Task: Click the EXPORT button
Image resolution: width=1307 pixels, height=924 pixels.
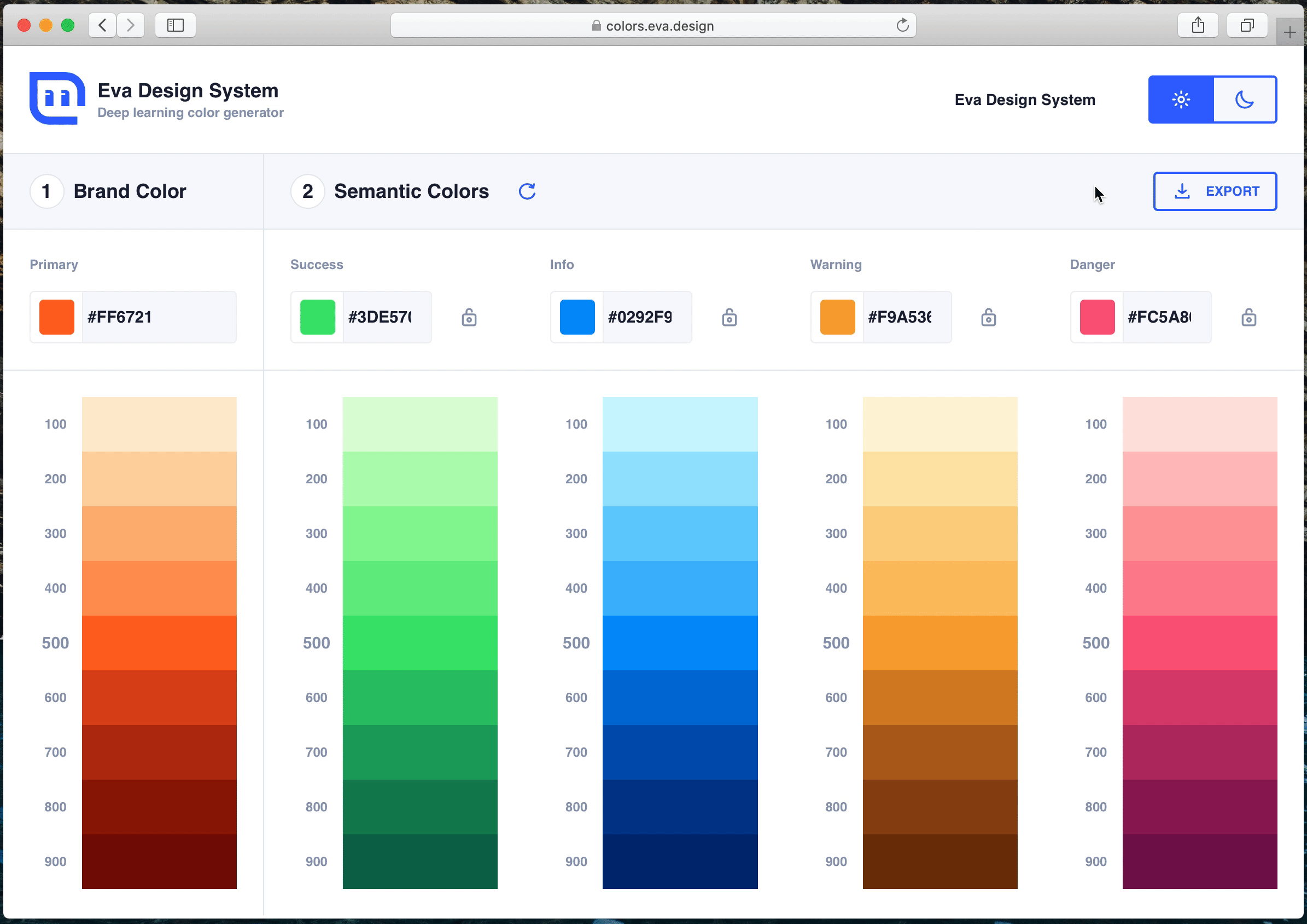Action: (x=1215, y=191)
